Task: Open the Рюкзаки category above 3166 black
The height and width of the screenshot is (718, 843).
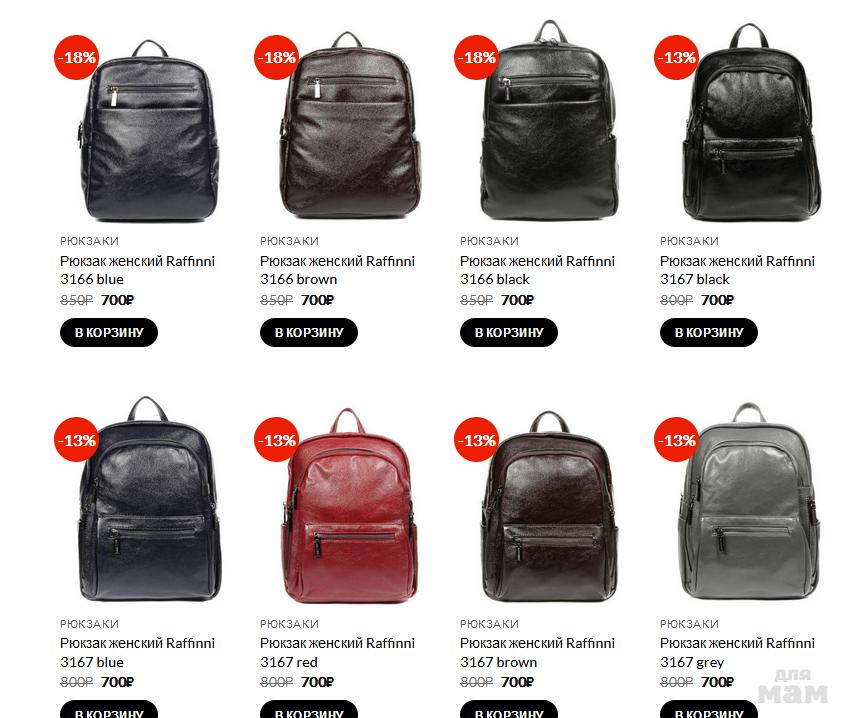Action: [489, 241]
